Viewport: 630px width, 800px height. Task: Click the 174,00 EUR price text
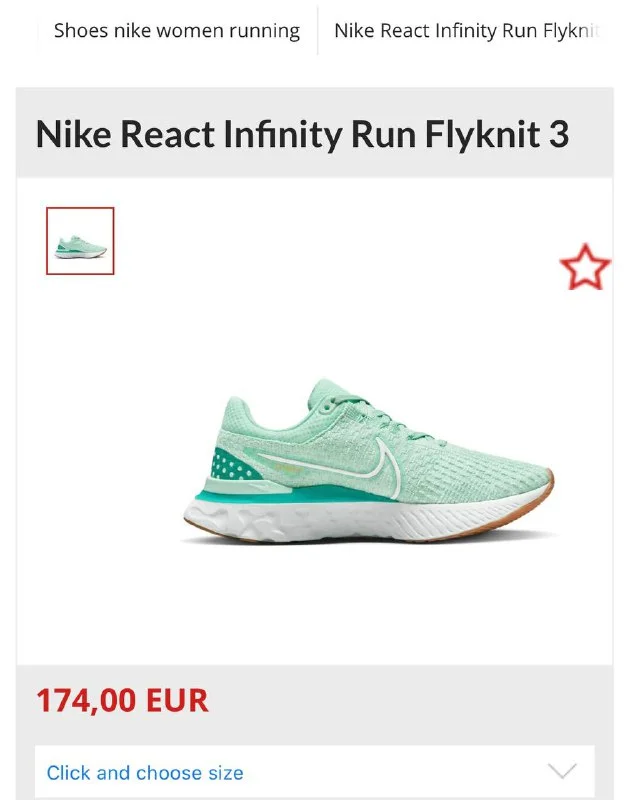[x=122, y=700]
